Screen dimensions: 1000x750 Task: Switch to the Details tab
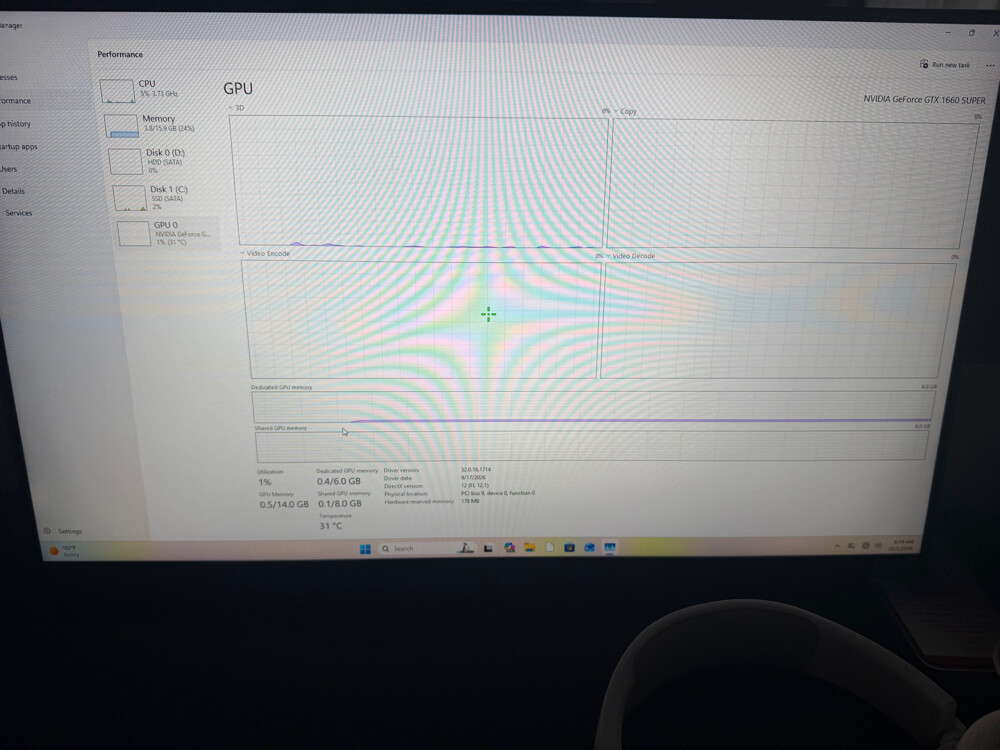coord(13,191)
